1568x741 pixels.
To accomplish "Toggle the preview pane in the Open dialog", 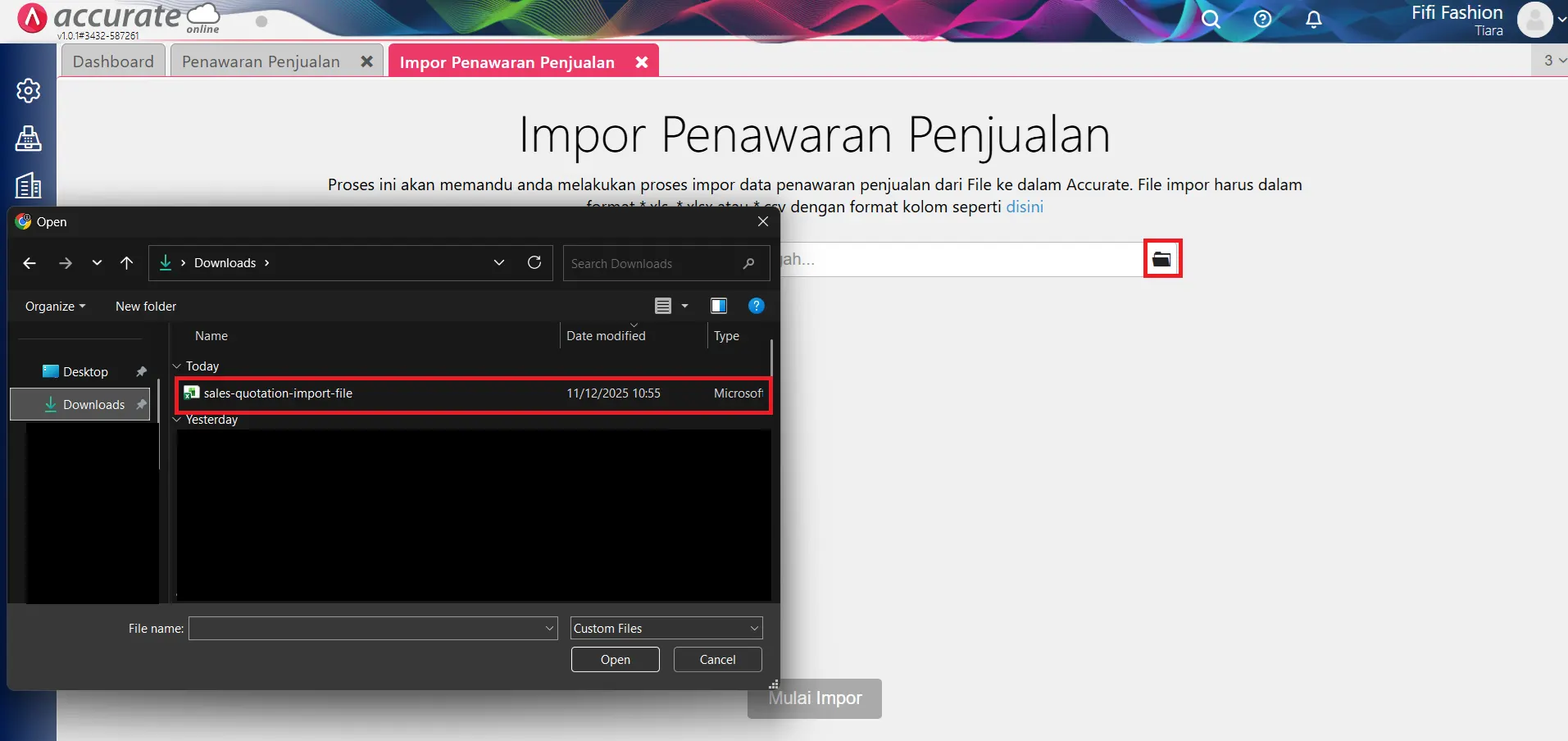I will 719,305.
